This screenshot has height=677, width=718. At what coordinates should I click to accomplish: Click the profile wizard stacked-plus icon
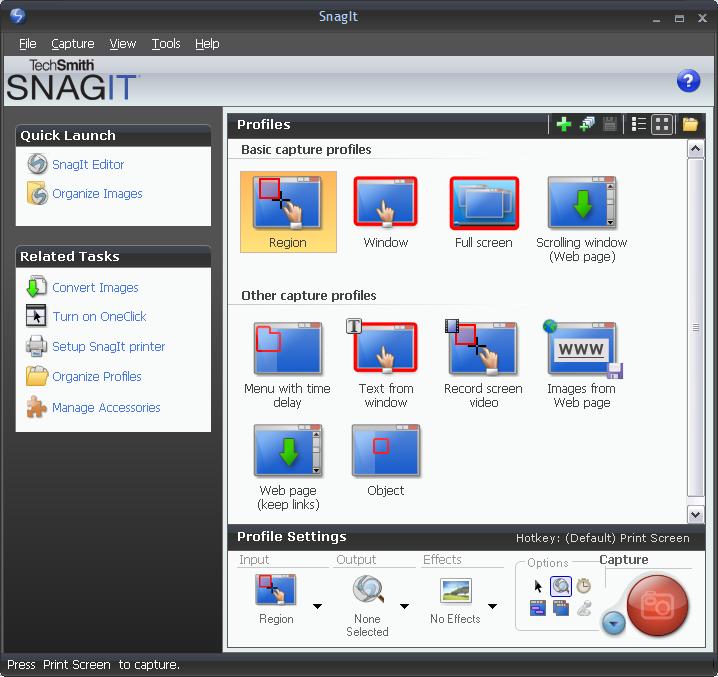[x=587, y=124]
